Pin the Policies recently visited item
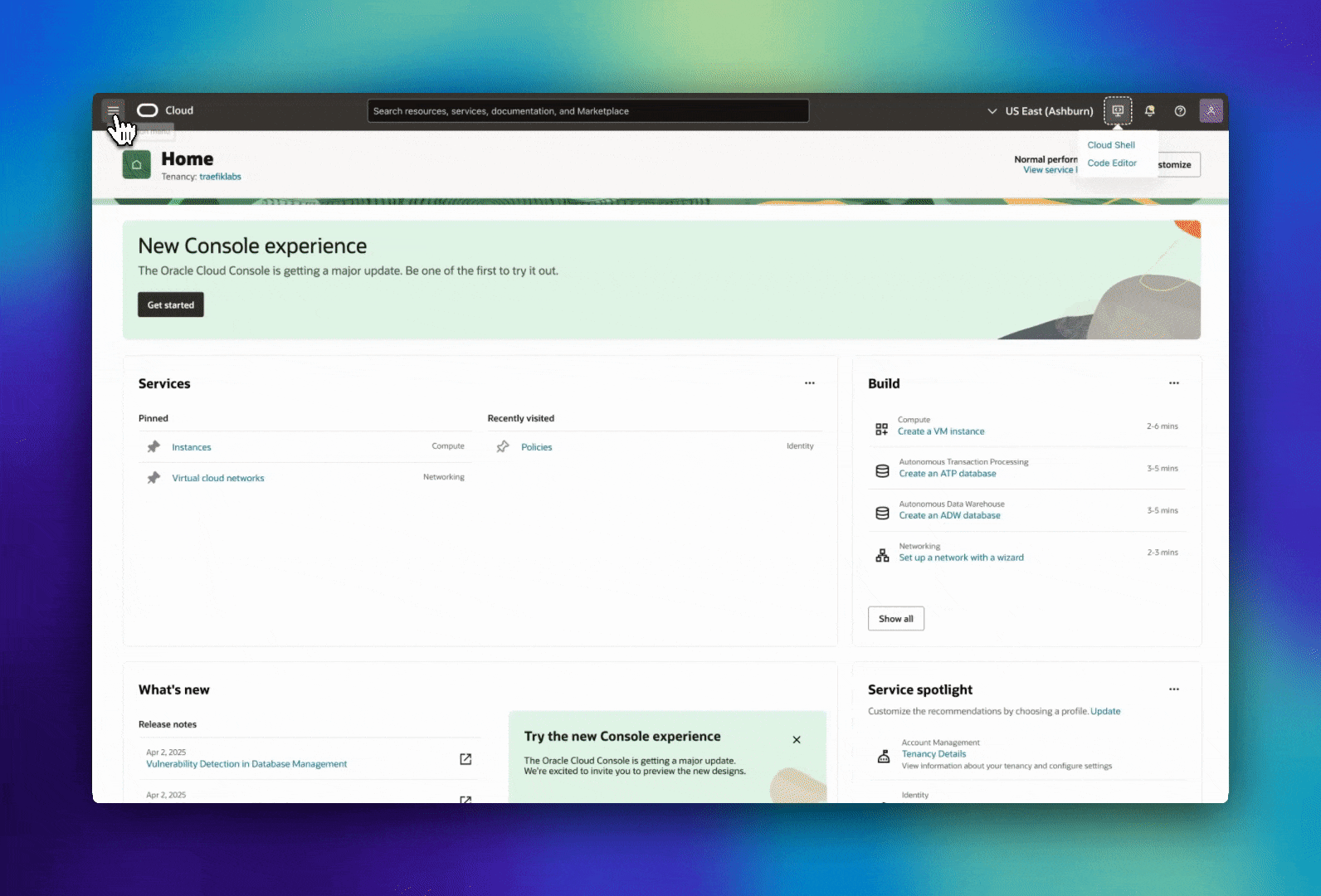 503,447
